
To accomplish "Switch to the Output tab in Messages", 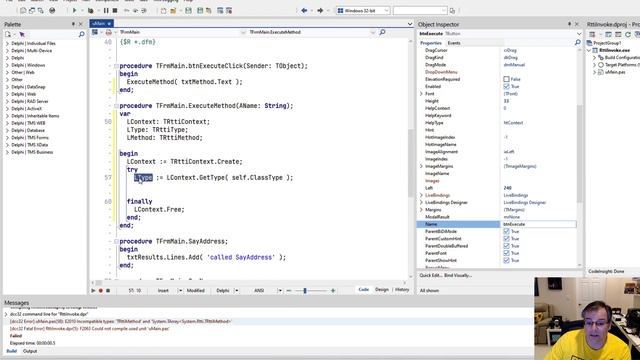I will coord(30,351).
